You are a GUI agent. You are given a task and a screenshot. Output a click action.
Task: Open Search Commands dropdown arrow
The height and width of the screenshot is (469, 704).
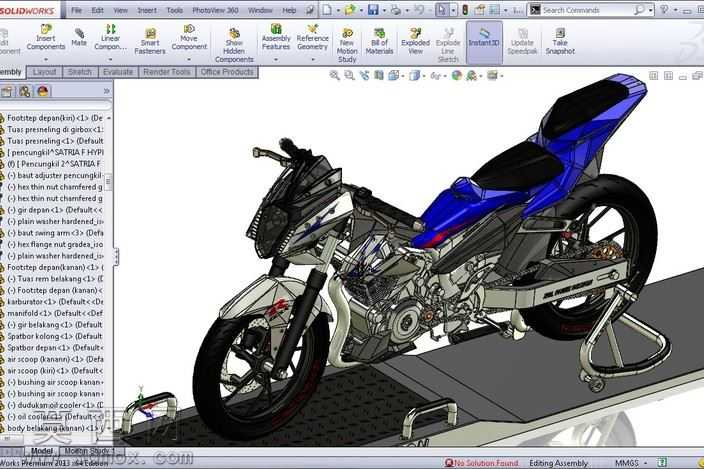point(651,10)
